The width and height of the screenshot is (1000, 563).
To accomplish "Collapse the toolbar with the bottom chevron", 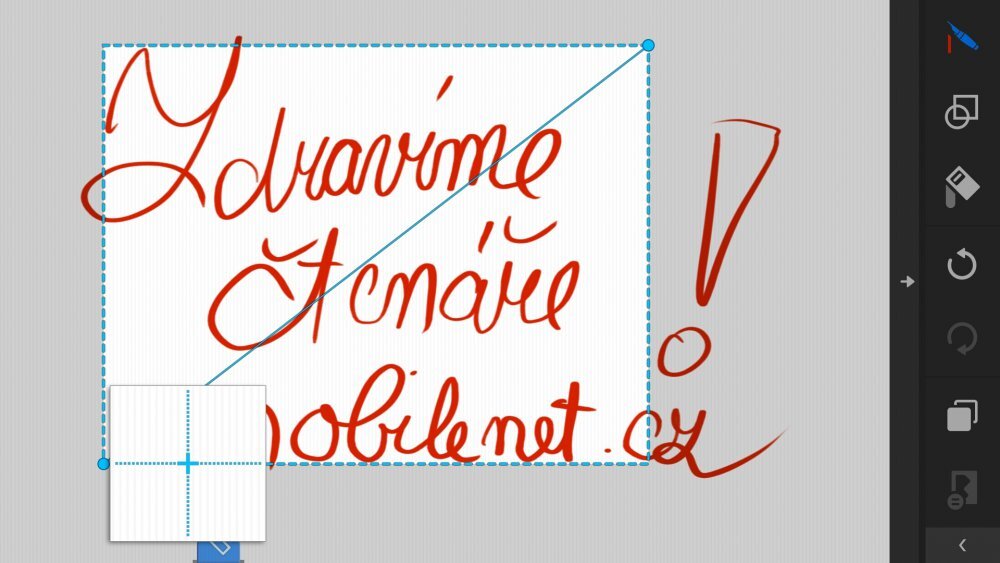I will click(962, 545).
